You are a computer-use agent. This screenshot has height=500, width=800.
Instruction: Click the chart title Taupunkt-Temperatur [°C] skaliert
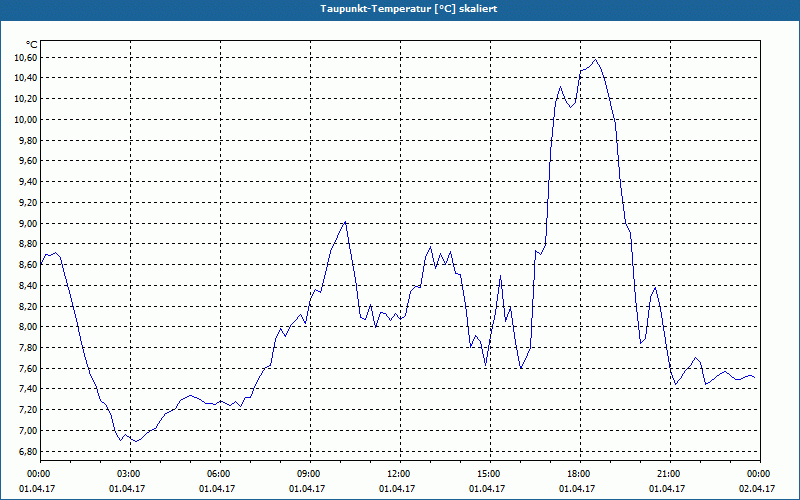[x=409, y=9]
